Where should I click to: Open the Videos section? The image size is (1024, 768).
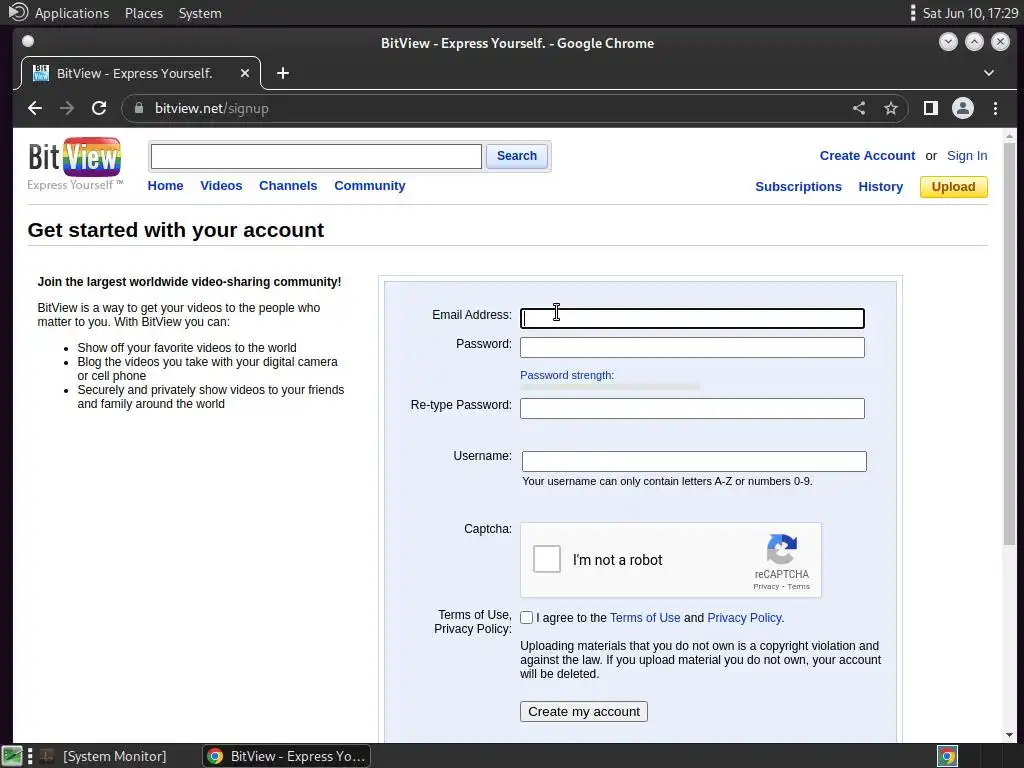[x=221, y=185]
